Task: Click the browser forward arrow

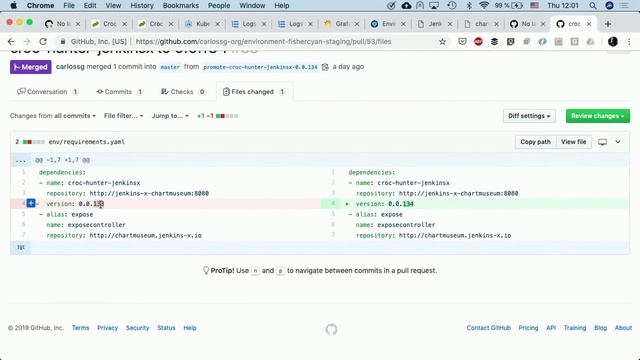Action: pos(27,42)
